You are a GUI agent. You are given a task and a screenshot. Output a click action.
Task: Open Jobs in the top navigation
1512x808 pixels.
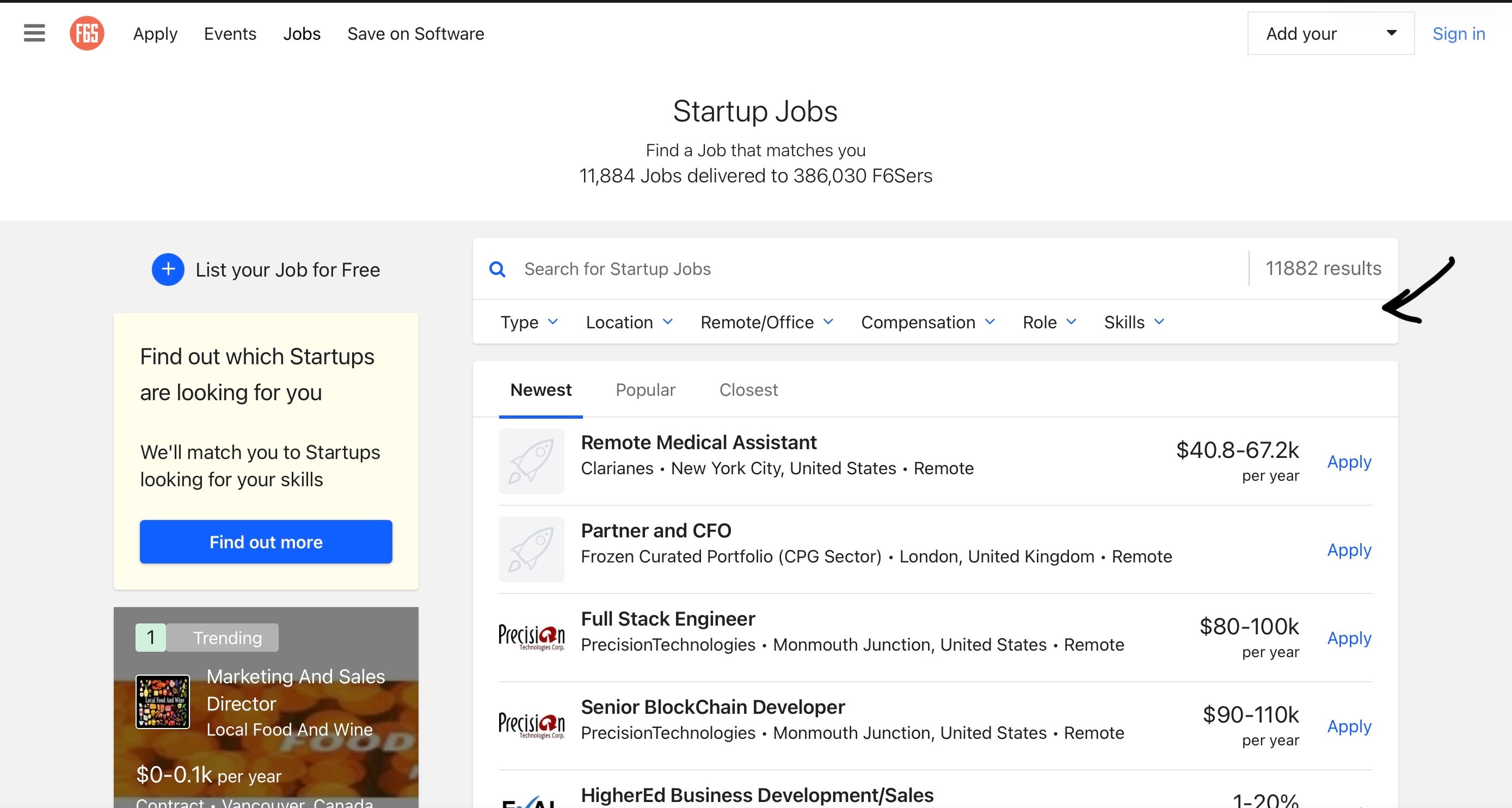pos(302,33)
